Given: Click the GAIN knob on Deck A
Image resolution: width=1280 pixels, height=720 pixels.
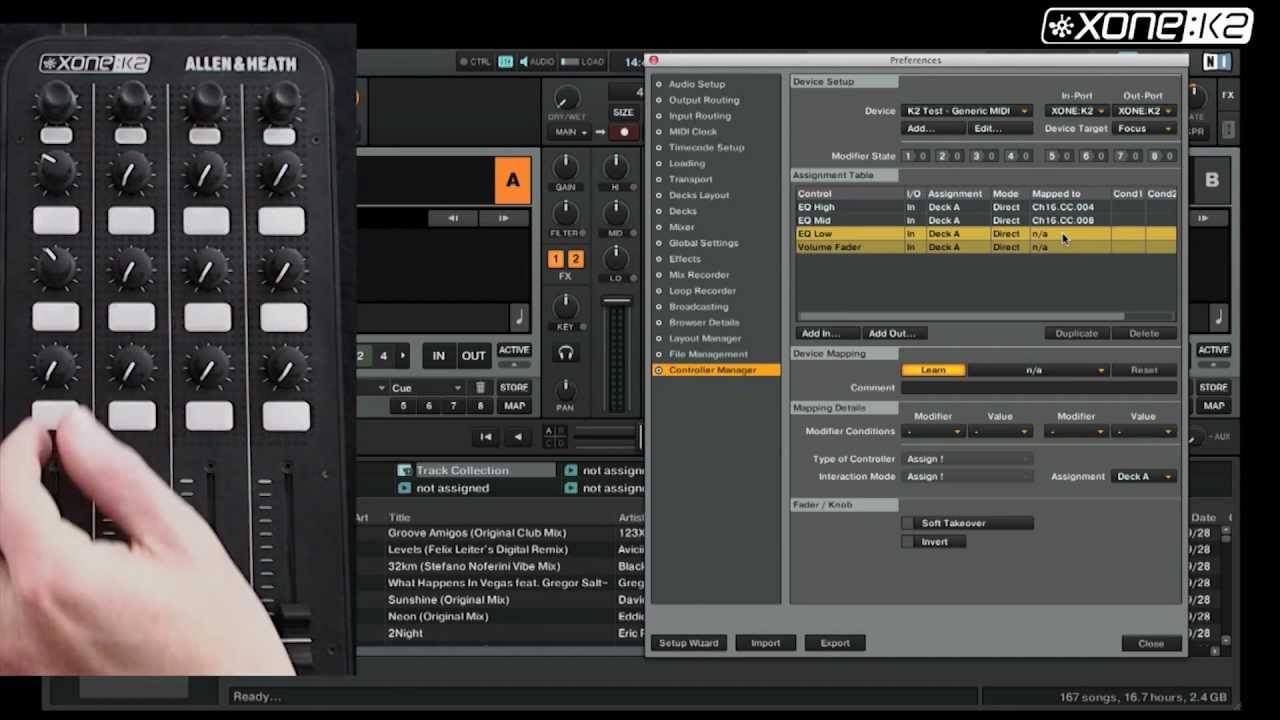Looking at the screenshot, I should (566, 167).
